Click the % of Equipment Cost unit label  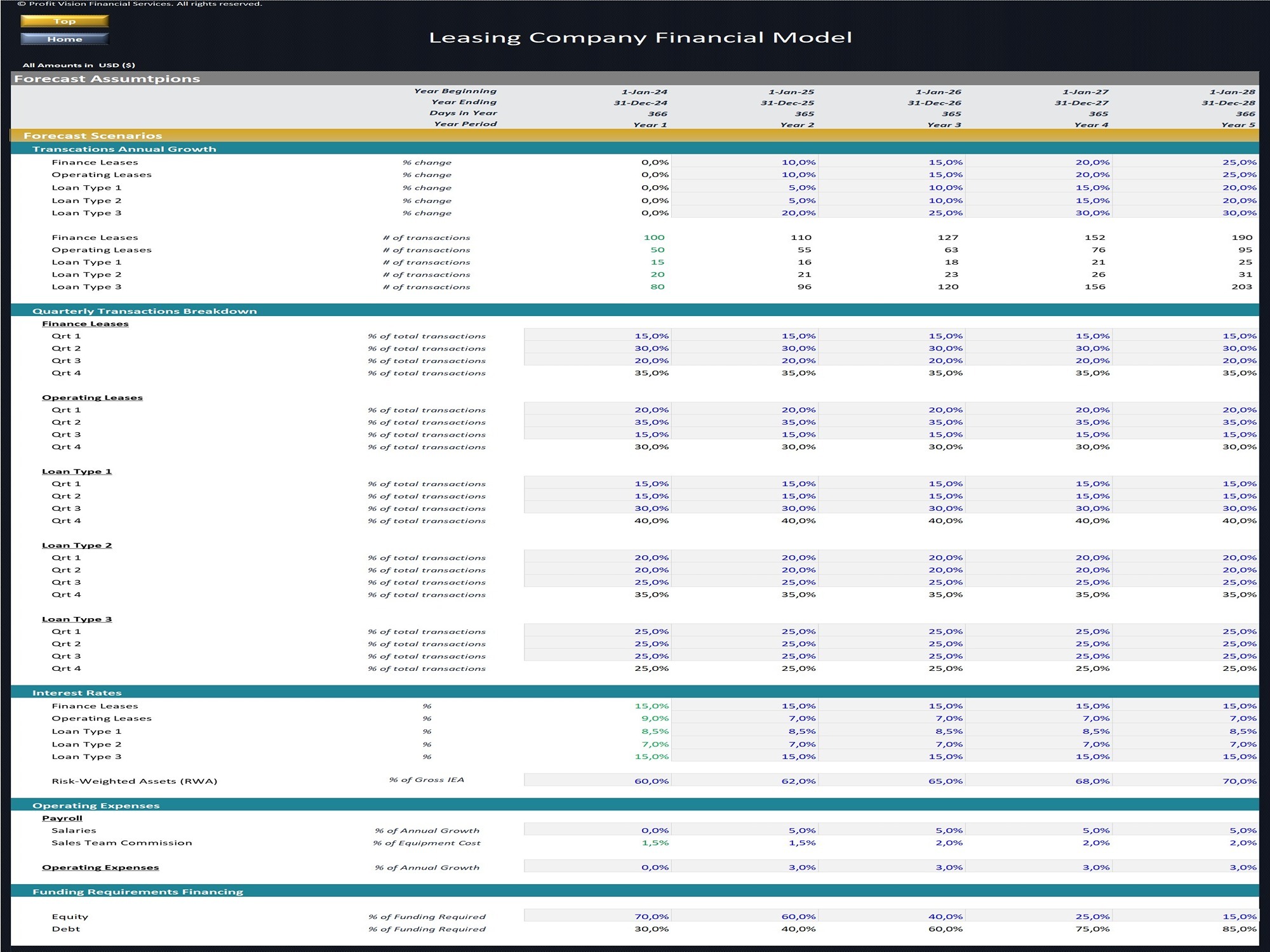click(x=427, y=843)
